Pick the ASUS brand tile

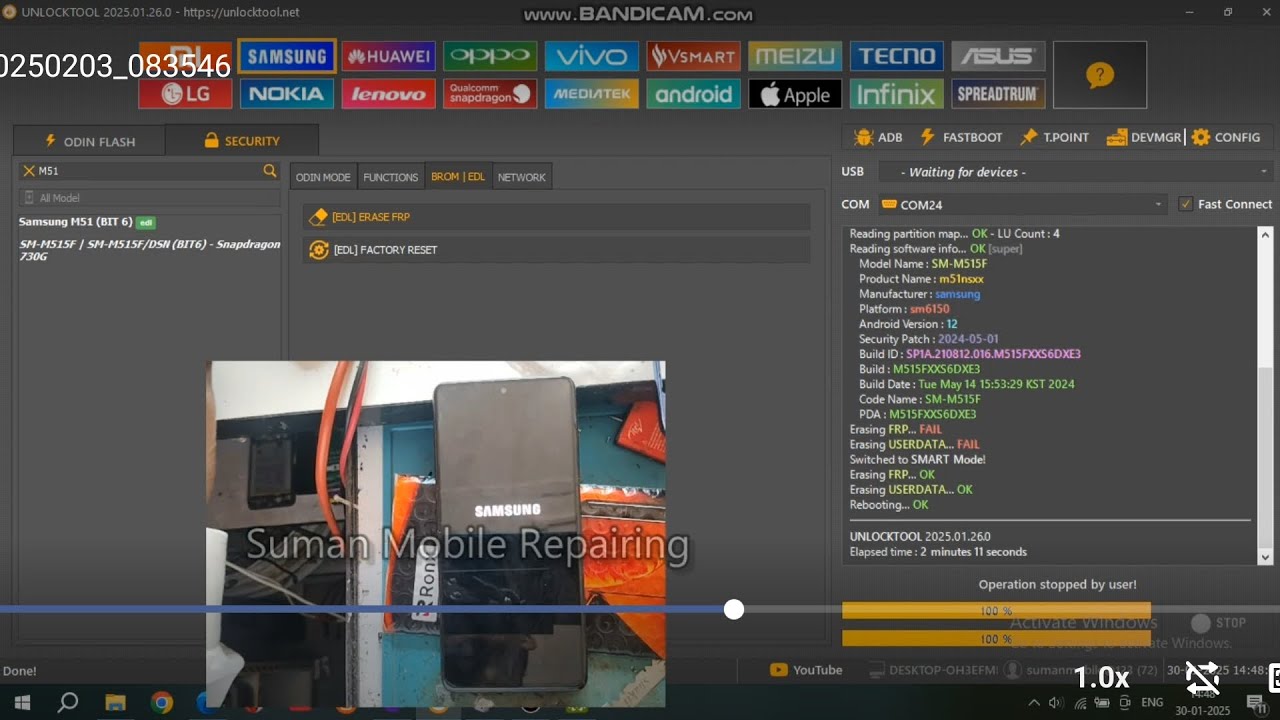click(998, 56)
